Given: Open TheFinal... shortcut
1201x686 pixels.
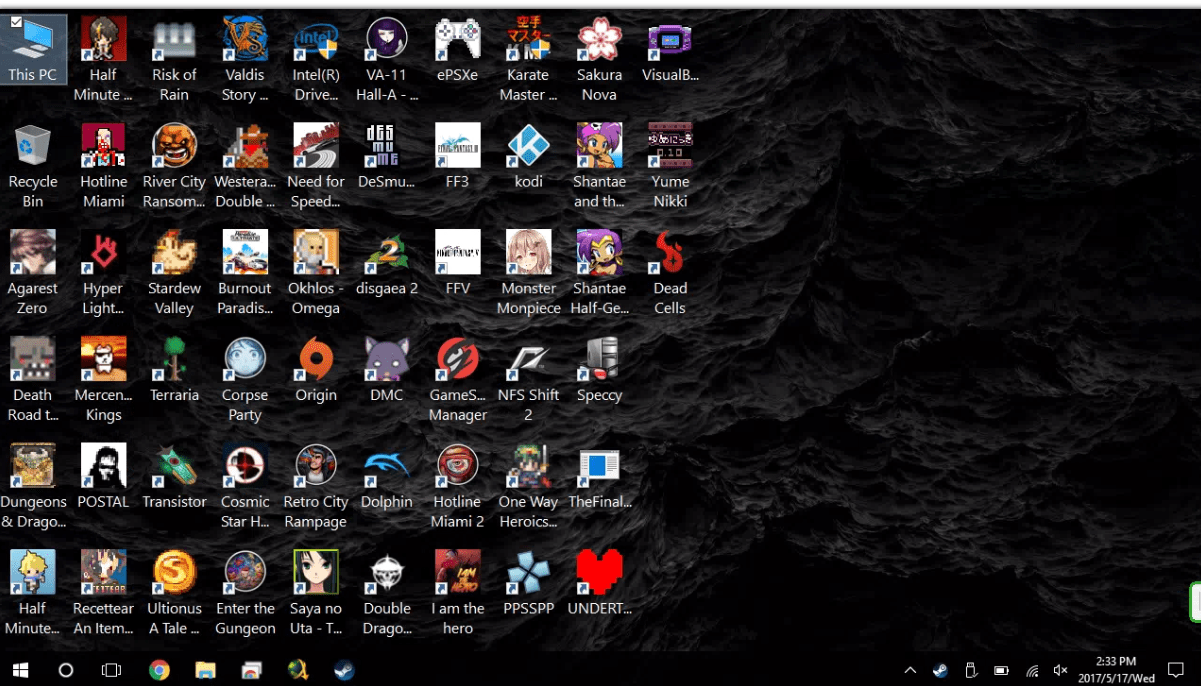Looking at the screenshot, I should point(600,466).
